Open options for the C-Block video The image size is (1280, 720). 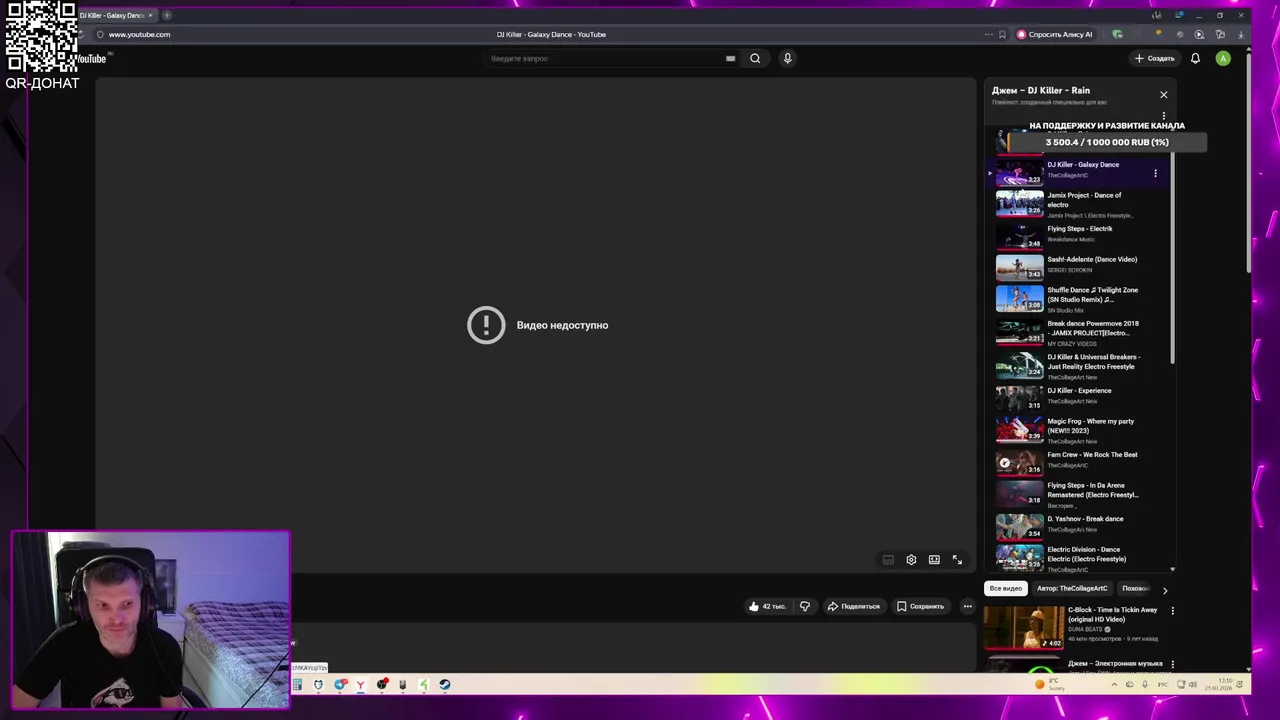(x=1173, y=610)
